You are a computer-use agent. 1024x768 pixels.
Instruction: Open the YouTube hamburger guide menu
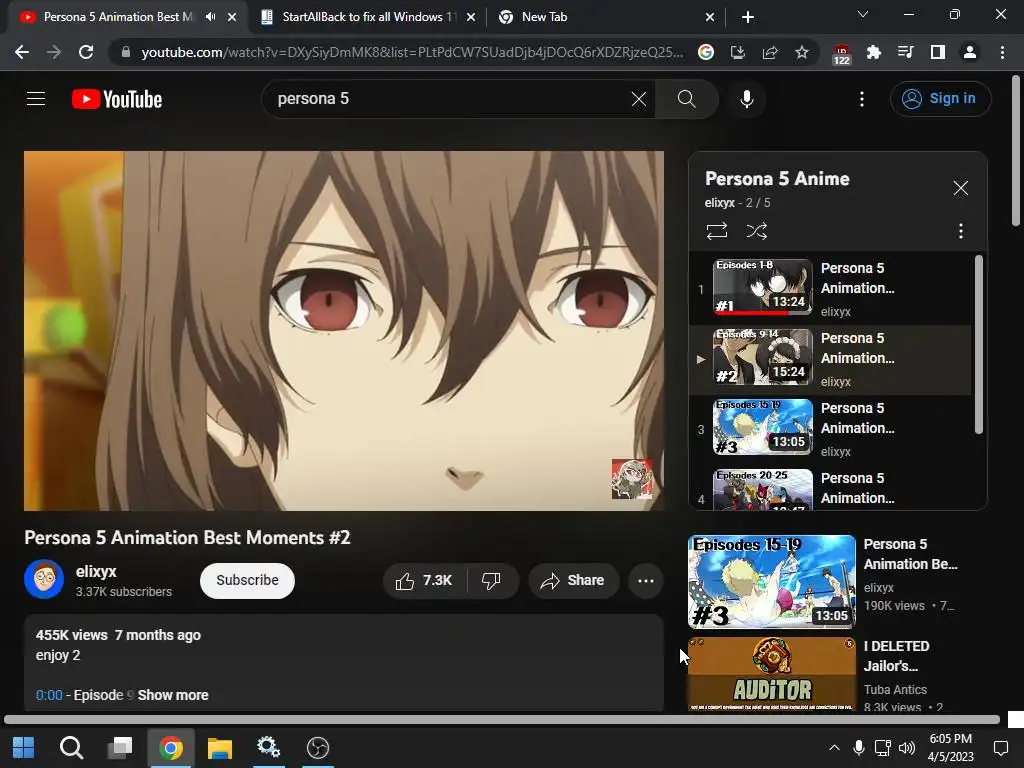point(36,99)
